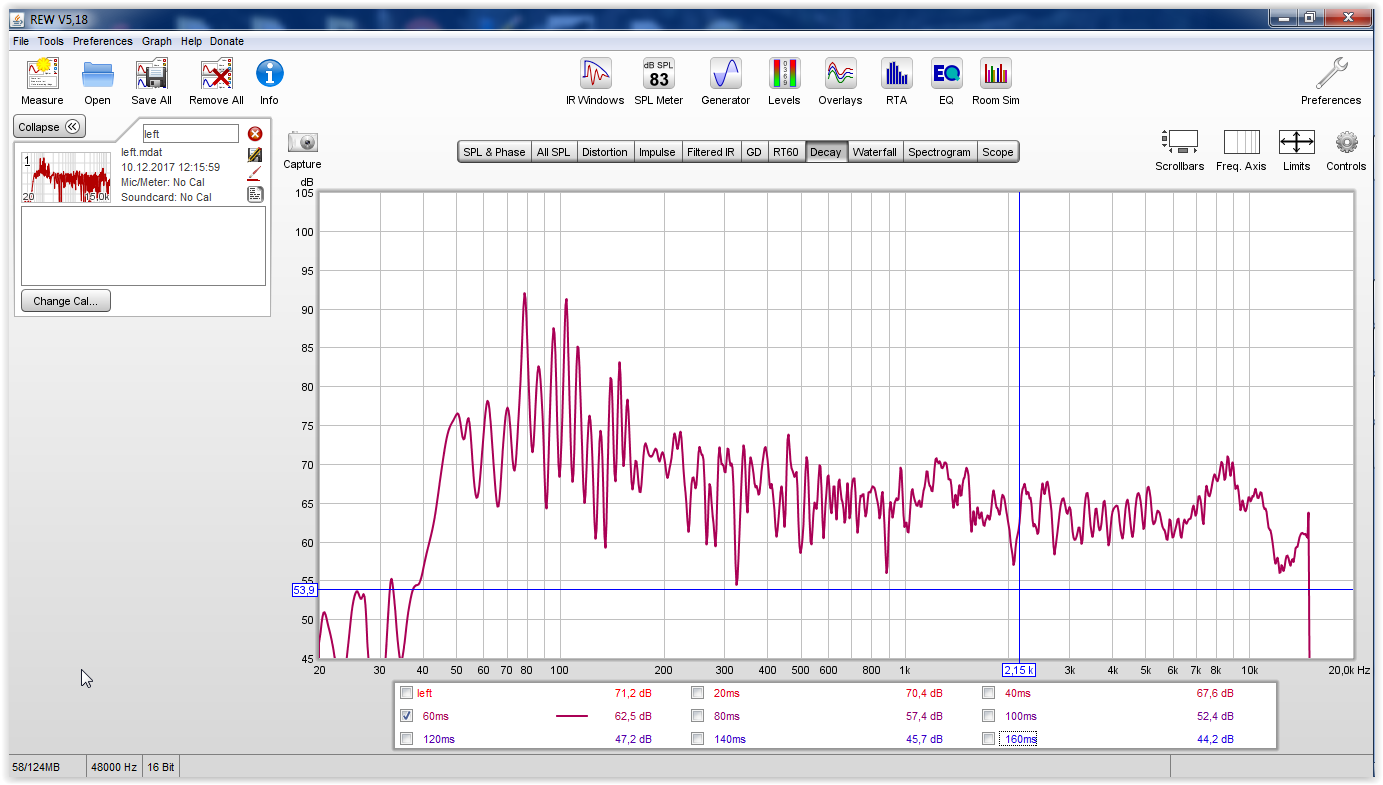Viewport: 1383px width, 785px height.
Task: Click the left measurement name field
Action: [190, 134]
